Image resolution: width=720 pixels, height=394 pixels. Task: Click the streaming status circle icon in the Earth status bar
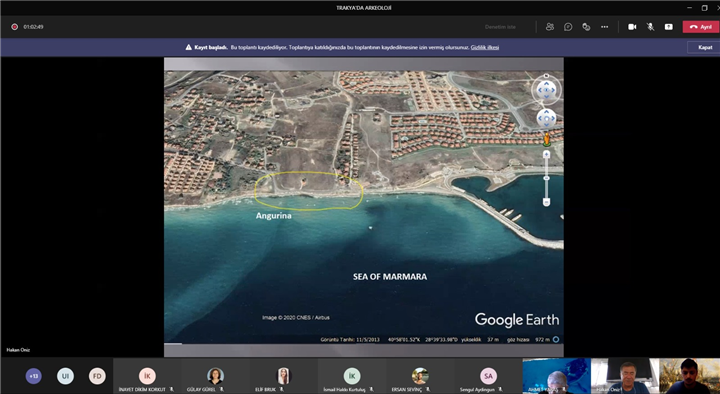[x=556, y=339]
